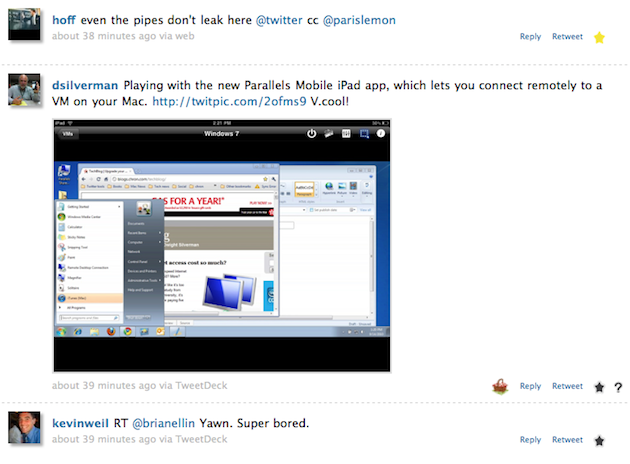Click the picnic basket icon on dsilverman's tweet
This screenshot has width=630, height=464.
500,387
